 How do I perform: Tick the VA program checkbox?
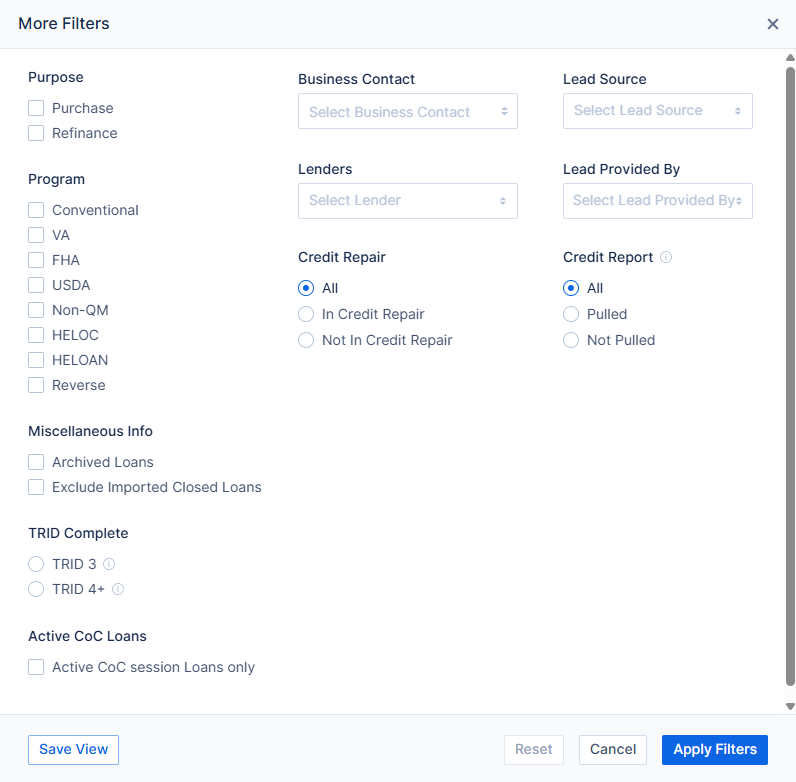coord(36,235)
